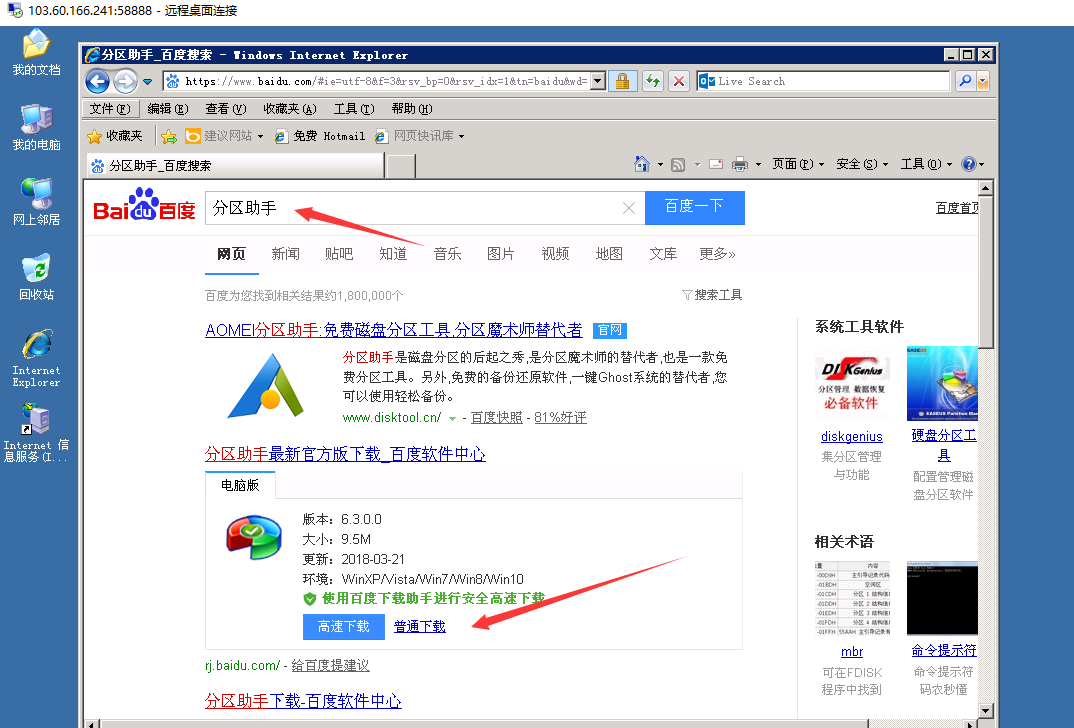
Task: Click the RSS feeds icon
Action: (x=678, y=164)
